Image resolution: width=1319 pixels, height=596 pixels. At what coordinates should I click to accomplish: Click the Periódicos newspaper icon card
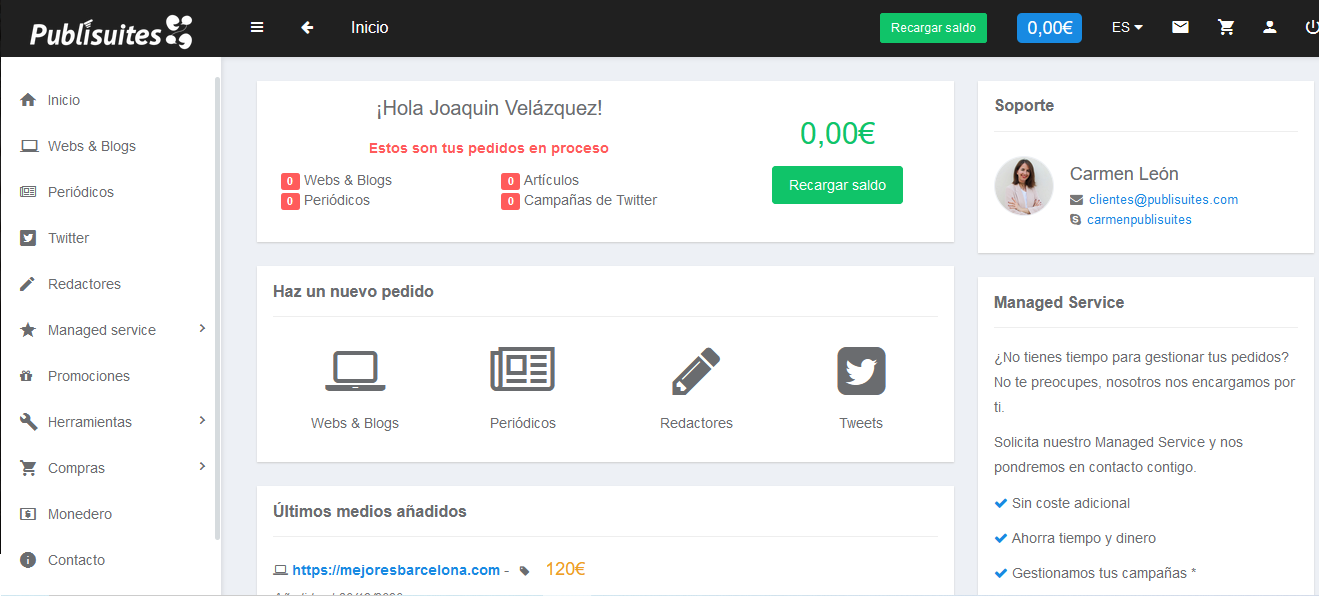[x=522, y=370]
